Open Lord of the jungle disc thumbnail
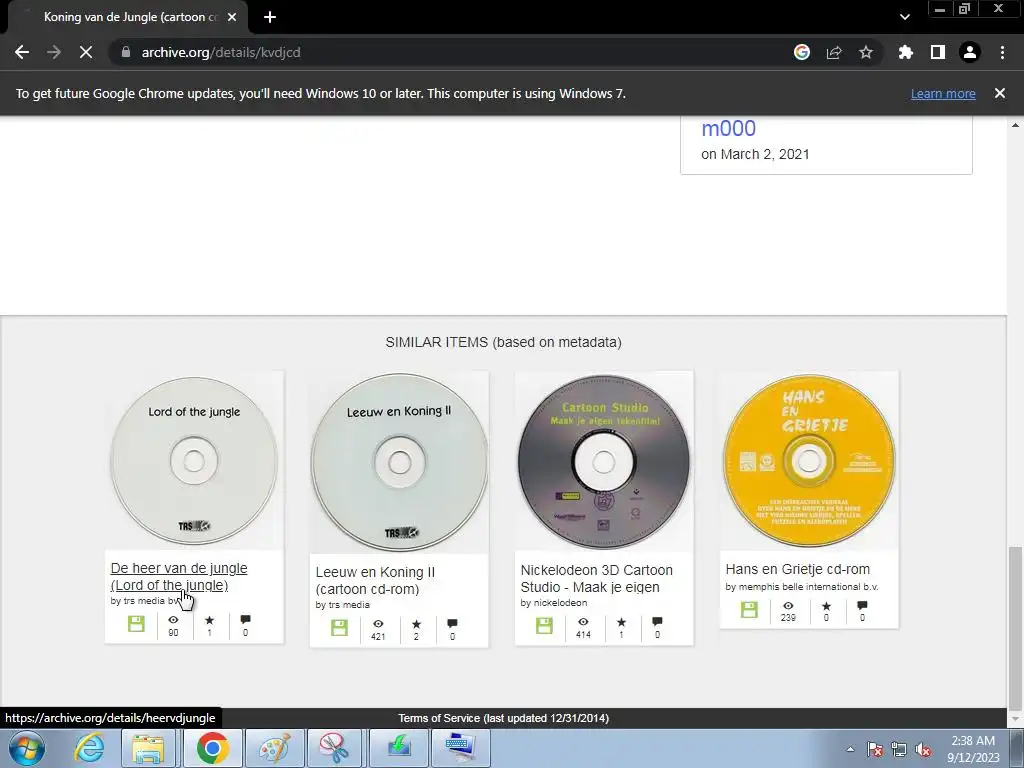1024x768 pixels. 194,461
